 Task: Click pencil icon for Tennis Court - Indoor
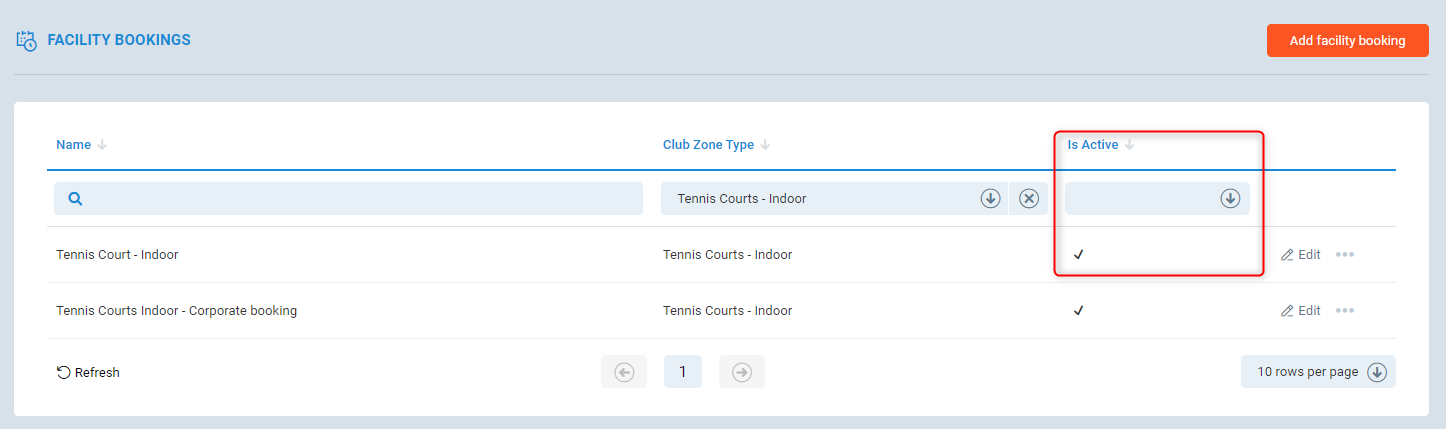1287,255
